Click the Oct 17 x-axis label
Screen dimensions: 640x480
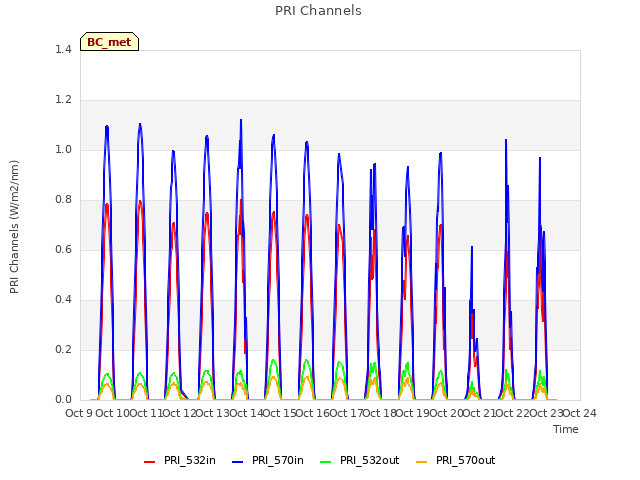coord(346,413)
